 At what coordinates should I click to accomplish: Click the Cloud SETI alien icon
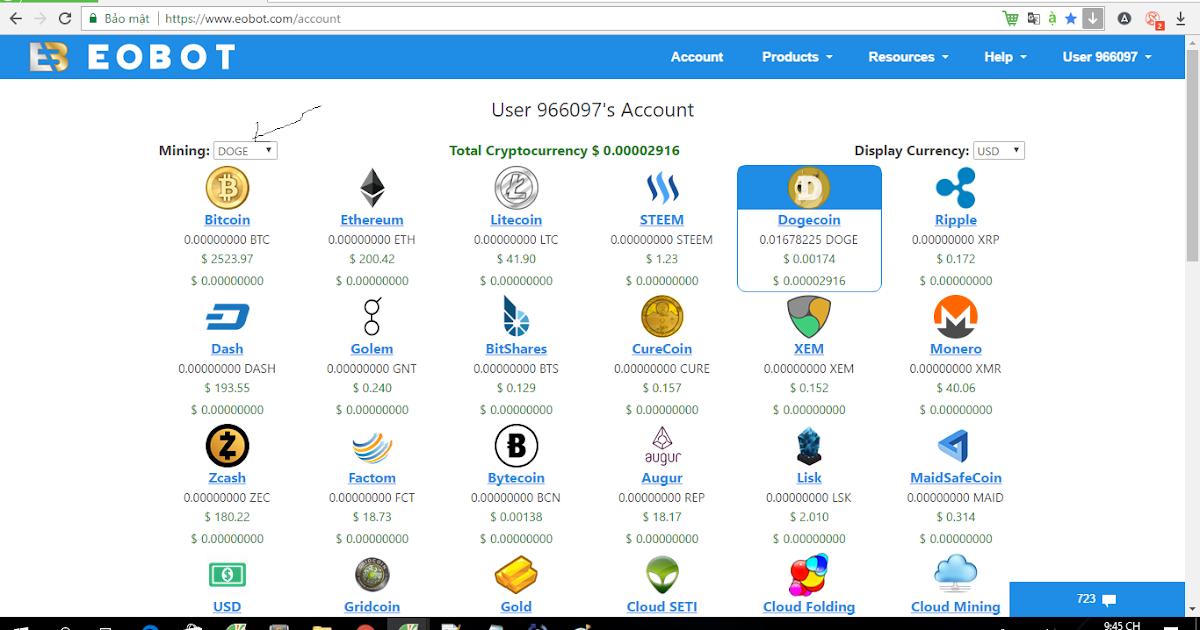(x=662, y=575)
